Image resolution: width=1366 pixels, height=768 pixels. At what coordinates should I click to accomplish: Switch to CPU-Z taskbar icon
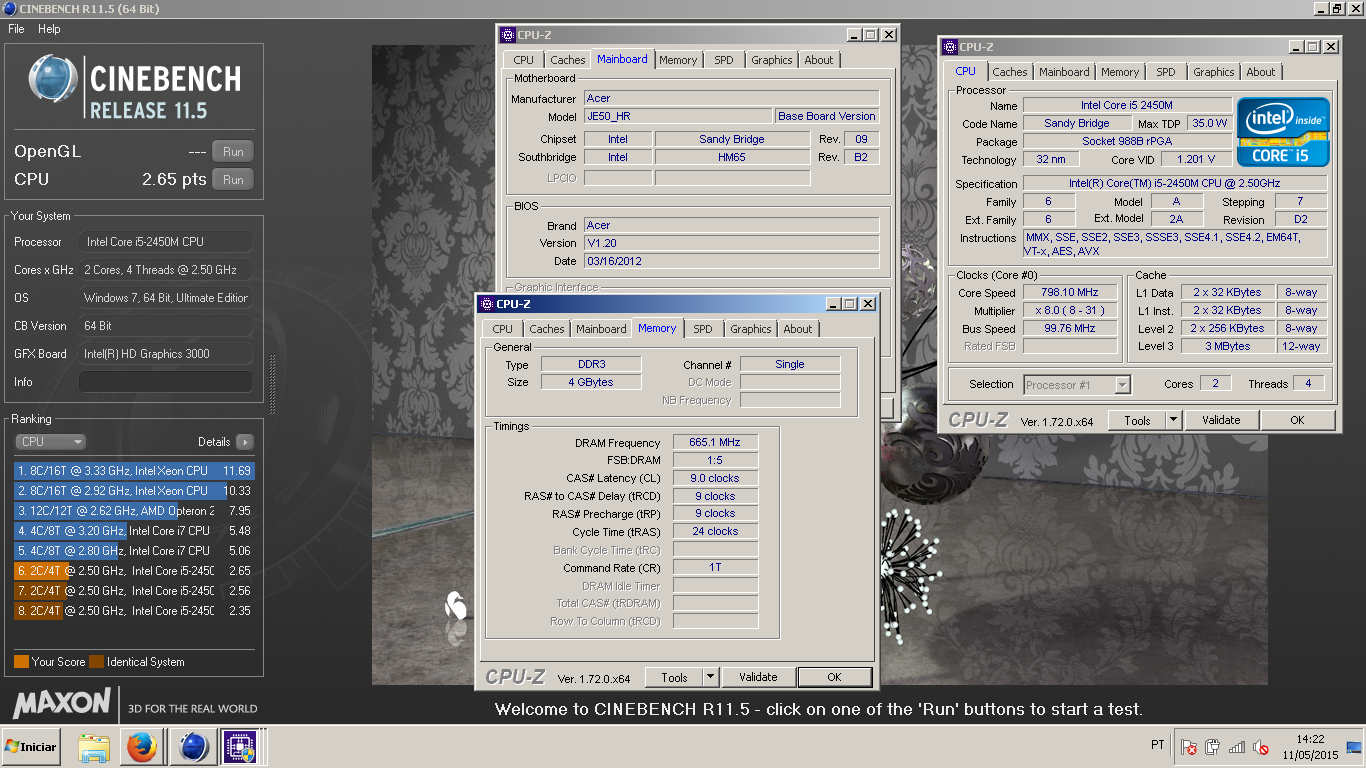[x=239, y=747]
